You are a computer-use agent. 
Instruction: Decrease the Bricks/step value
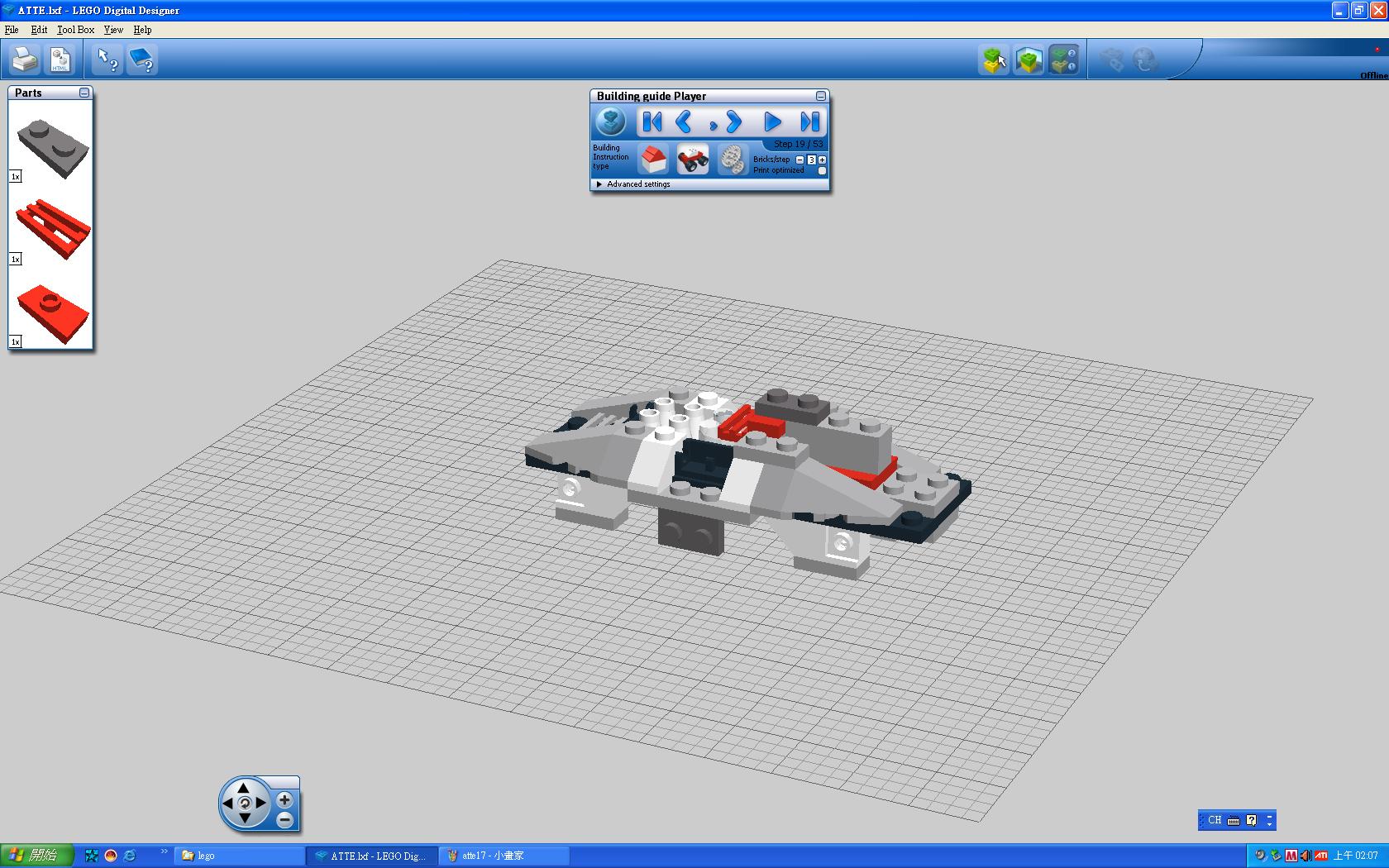[800, 160]
